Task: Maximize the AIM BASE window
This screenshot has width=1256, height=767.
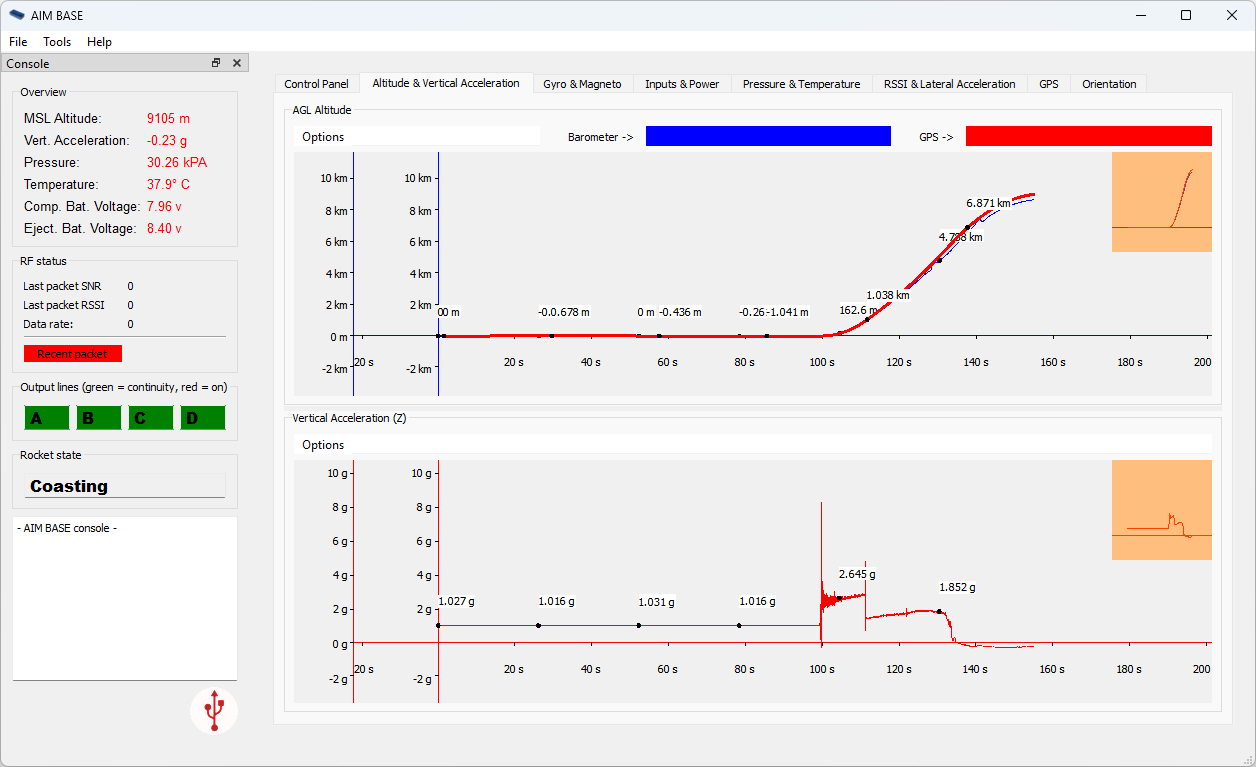Action: click(x=1186, y=15)
